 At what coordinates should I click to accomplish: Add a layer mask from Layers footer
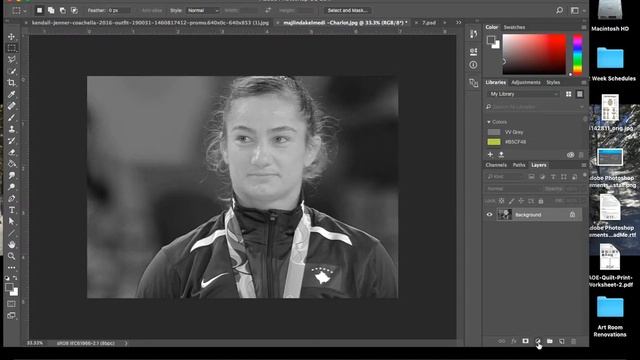click(x=525, y=341)
